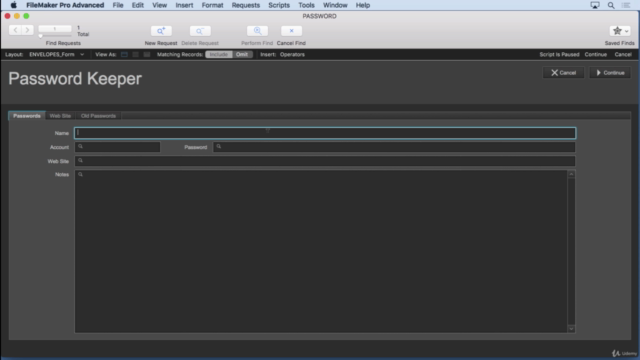Open the Help menu
The width and height of the screenshot is (640, 360).
[363, 5]
